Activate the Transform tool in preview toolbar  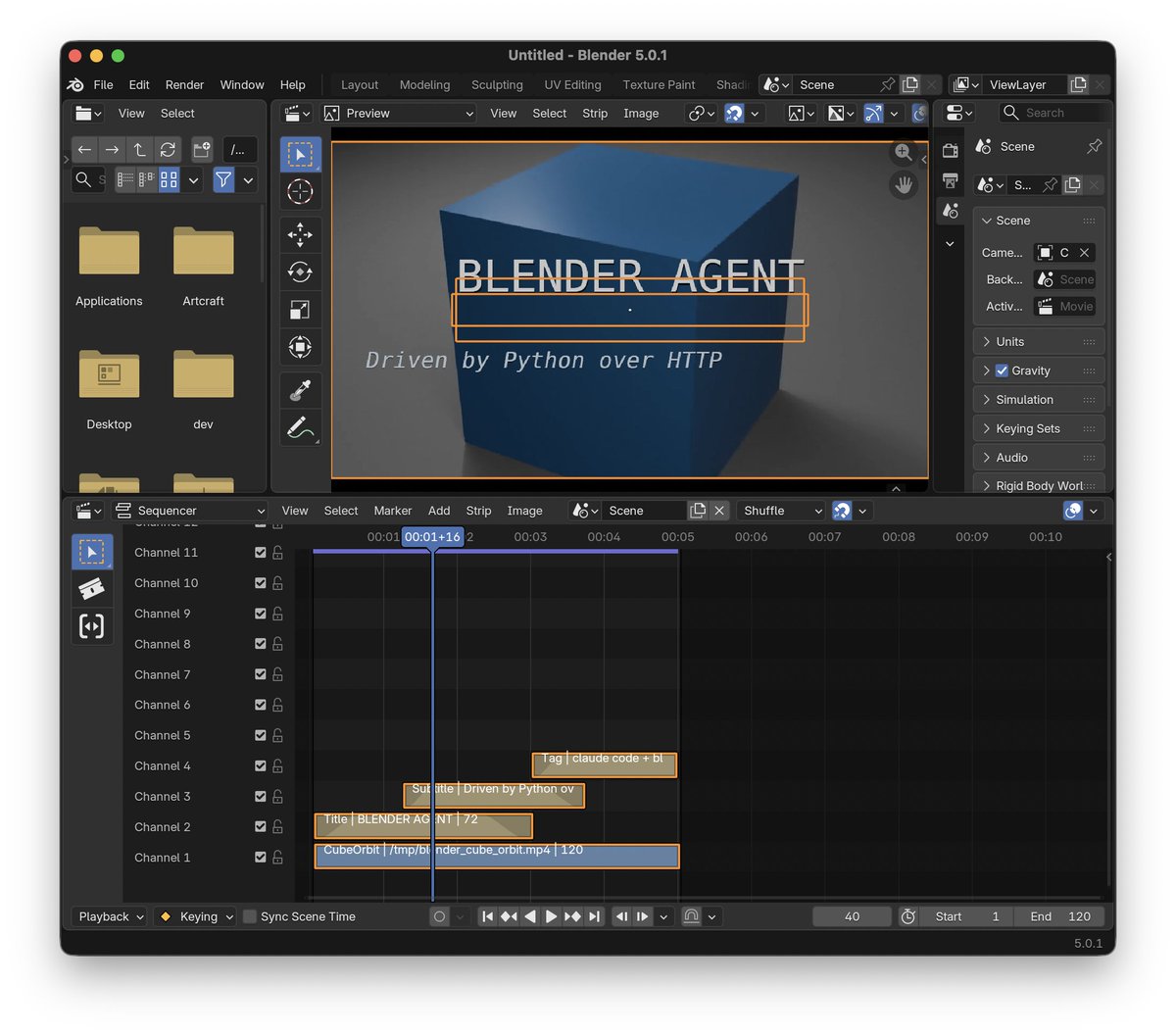click(x=300, y=347)
